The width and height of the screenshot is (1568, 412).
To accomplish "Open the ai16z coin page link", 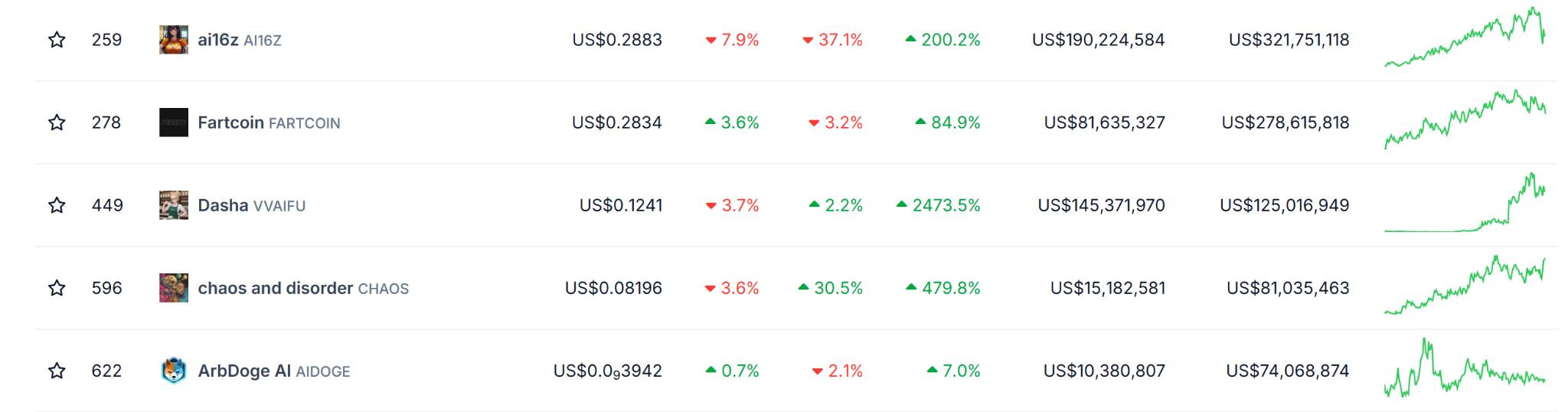I will [219, 40].
